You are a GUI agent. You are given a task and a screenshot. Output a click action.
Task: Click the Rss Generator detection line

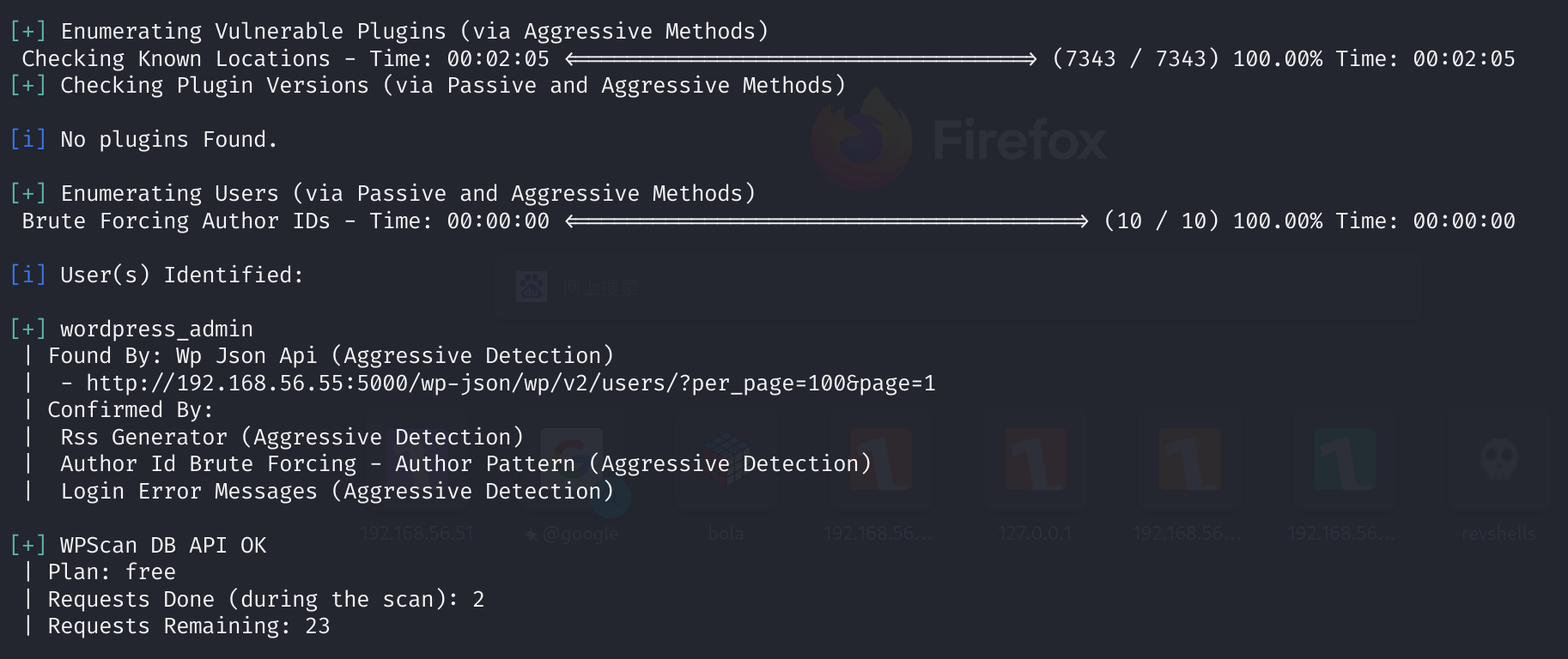coord(292,437)
